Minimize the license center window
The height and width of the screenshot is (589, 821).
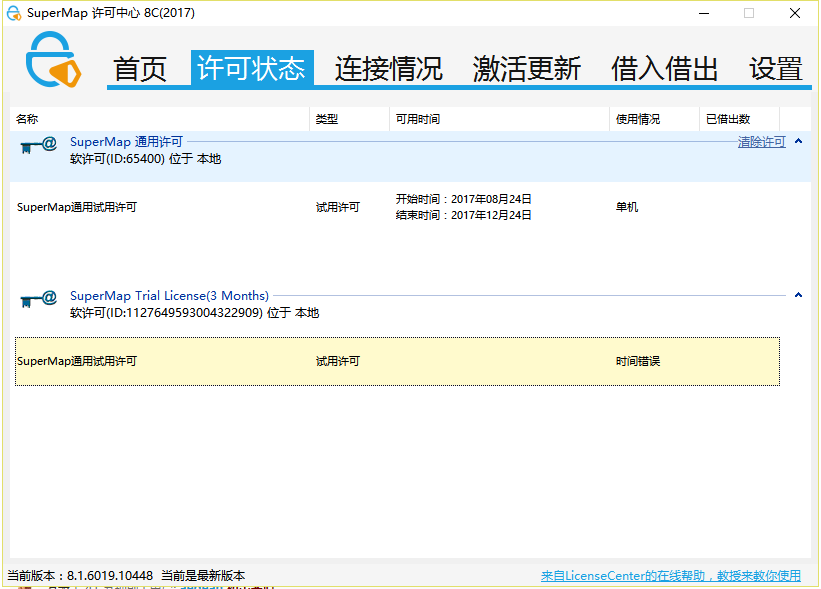tap(704, 13)
